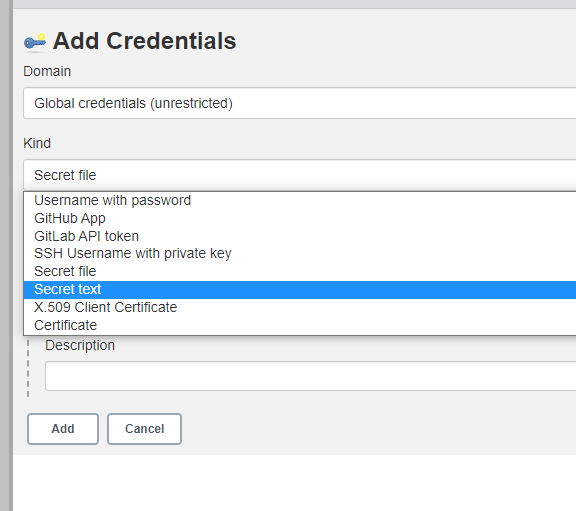This screenshot has width=576, height=511.
Task: Click the blank white area below the form
Action: (294, 483)
